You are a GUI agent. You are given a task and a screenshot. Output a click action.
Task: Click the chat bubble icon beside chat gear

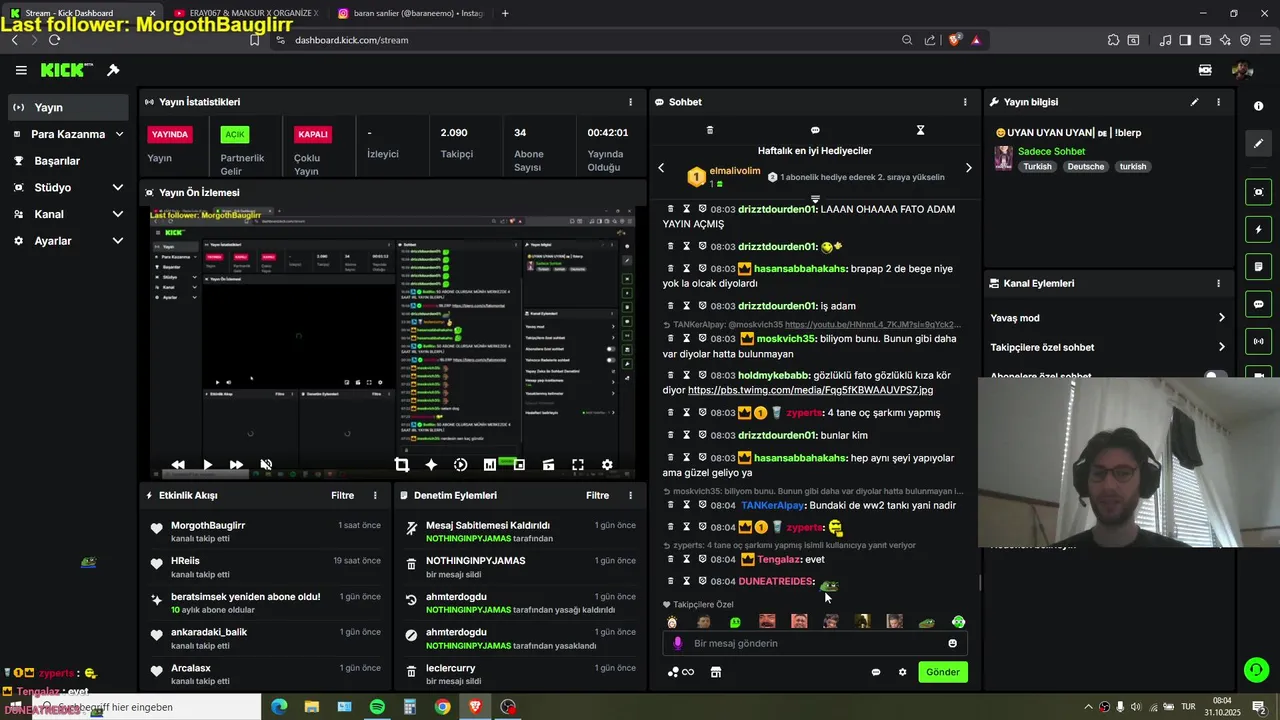click(876, 672)
